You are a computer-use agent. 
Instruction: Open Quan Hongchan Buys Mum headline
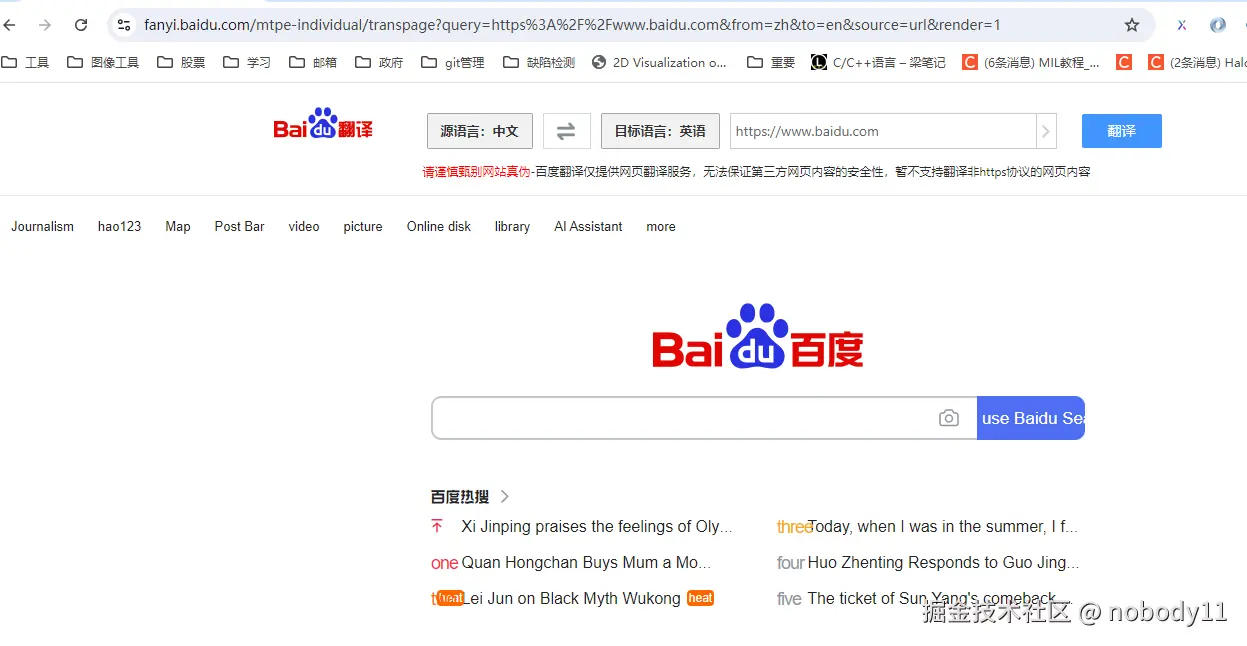[x=586, y=562]
